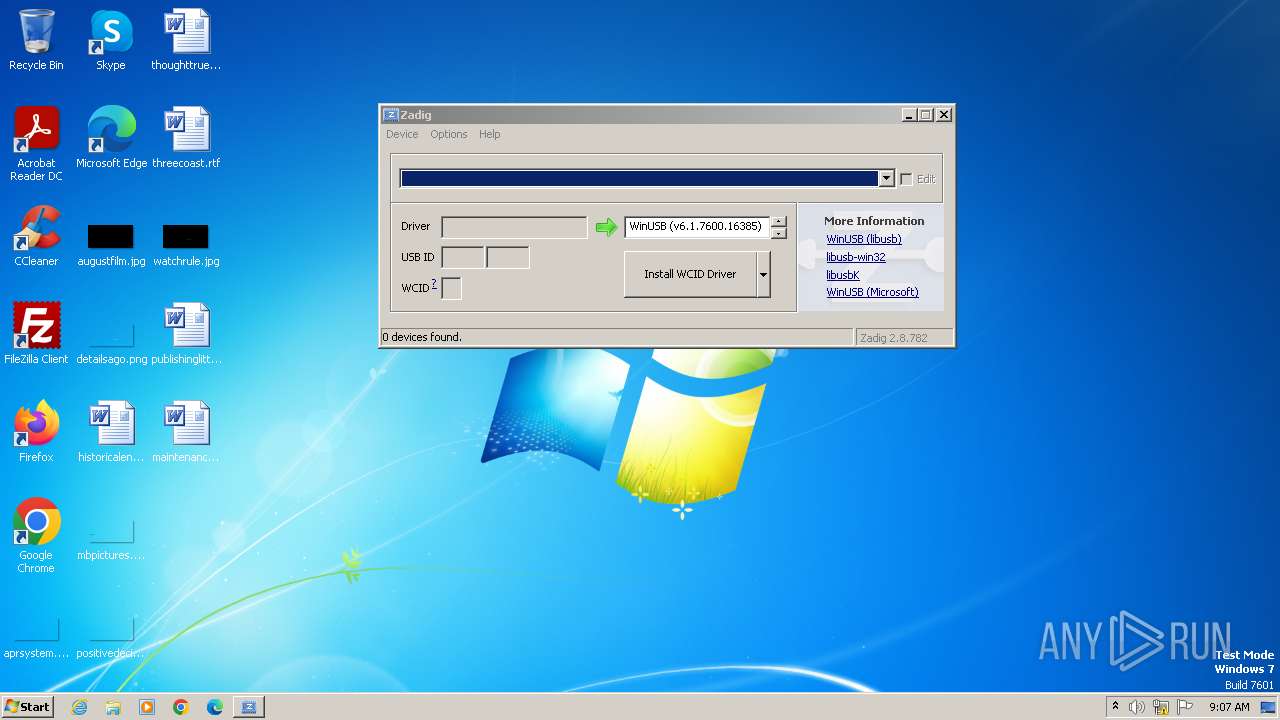Click the taskbar clock showing 9:07 AM
The height and width of the screenshot is (720, 1280).
pyautogui.click(x=1229, y=707)
